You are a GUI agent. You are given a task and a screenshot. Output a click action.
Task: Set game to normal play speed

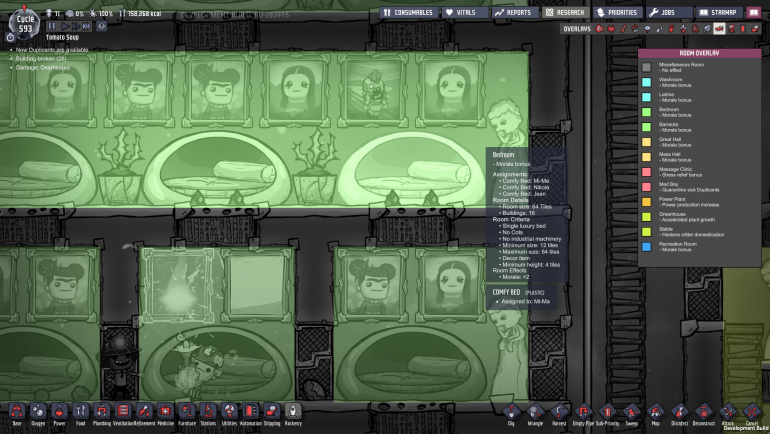pyautogui.click(x=65, y=26)
